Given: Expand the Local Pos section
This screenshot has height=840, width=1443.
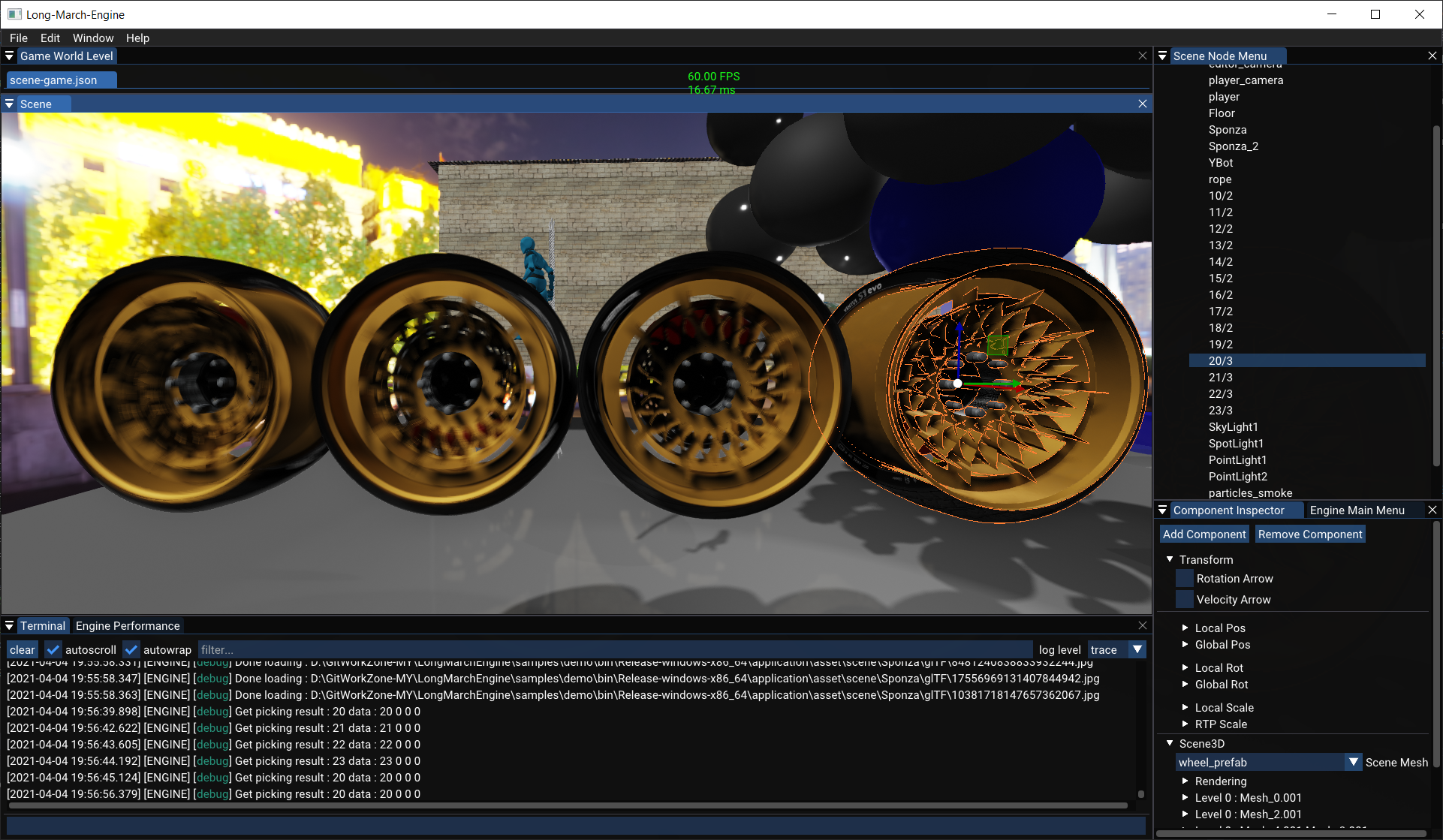Looking at the screenshot, I should click(x=1185, y=628).
